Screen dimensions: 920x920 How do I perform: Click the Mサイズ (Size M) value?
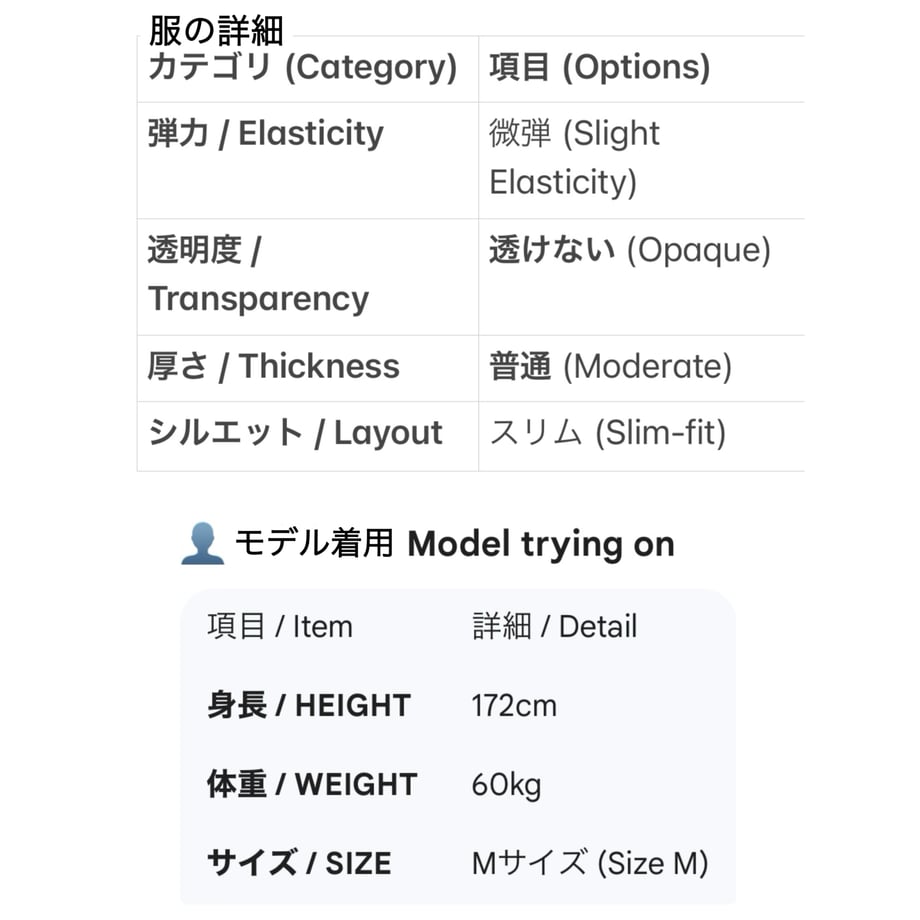(x=590, y=863)
